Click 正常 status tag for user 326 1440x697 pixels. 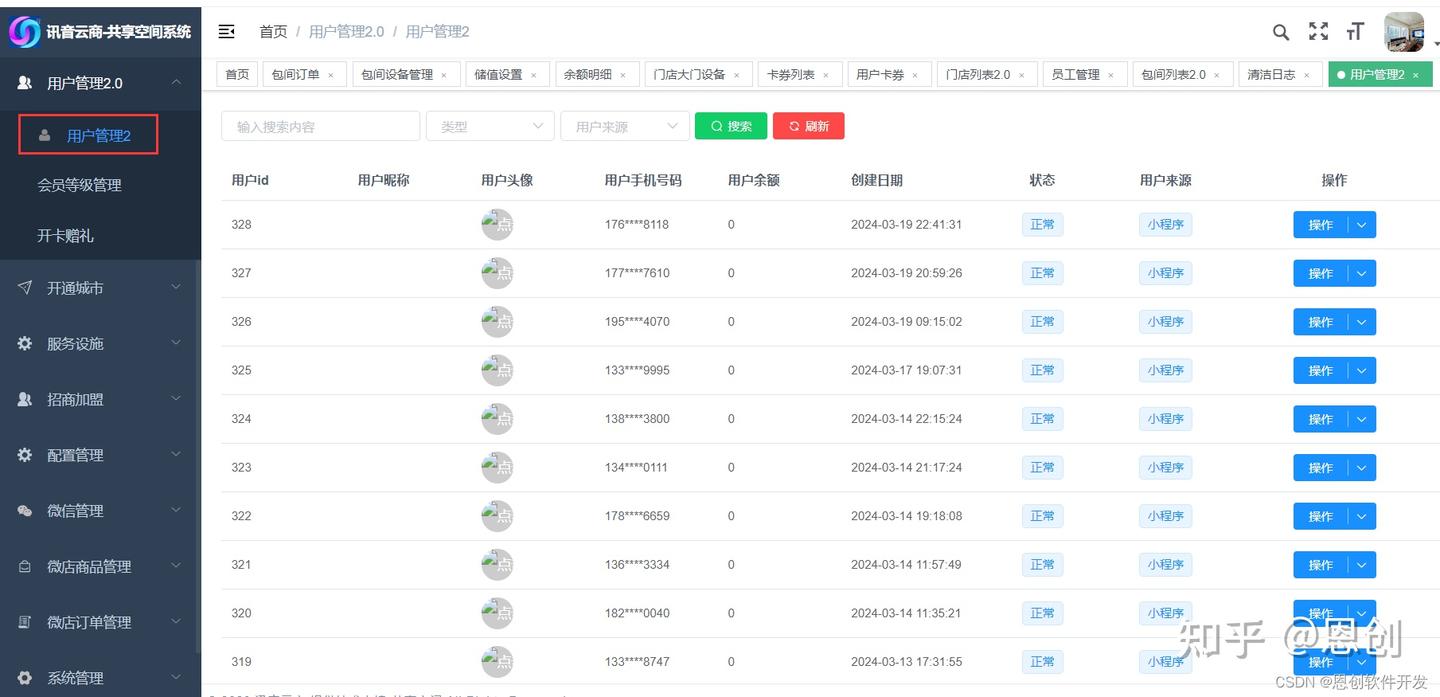1042,322
